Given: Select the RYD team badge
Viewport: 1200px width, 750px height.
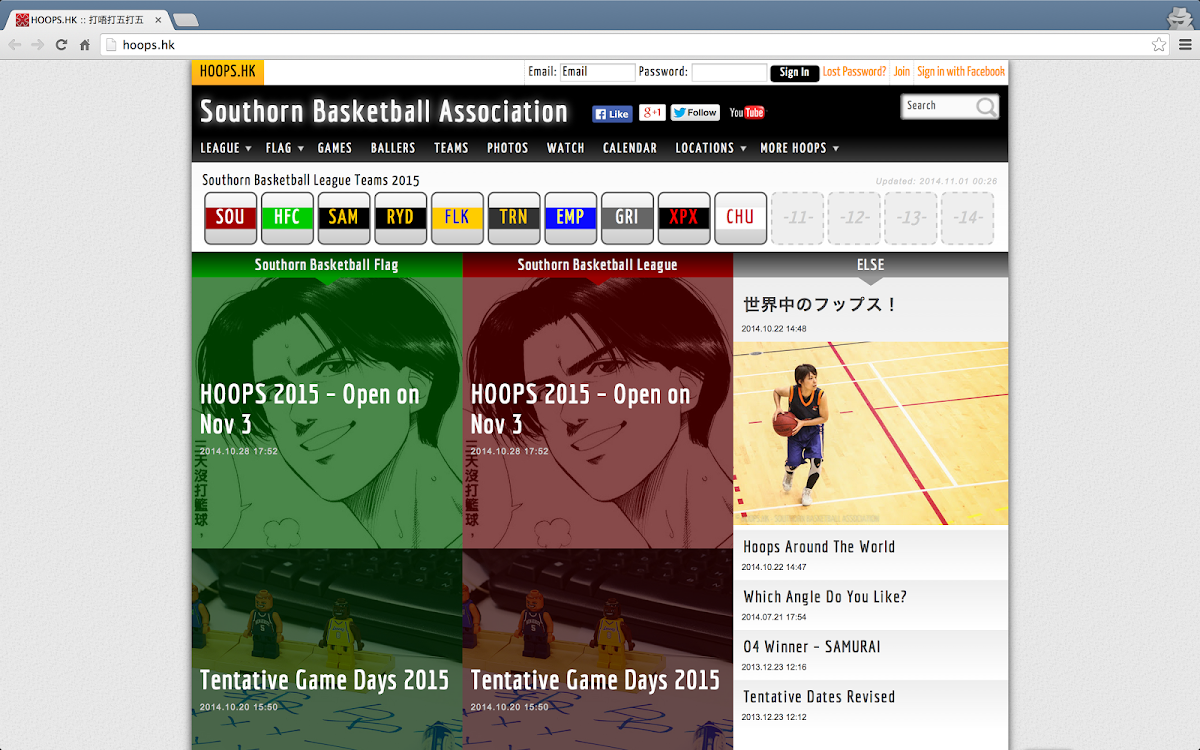Looking at the screenshot, I should pyautogui.click(x=400, y=218).
